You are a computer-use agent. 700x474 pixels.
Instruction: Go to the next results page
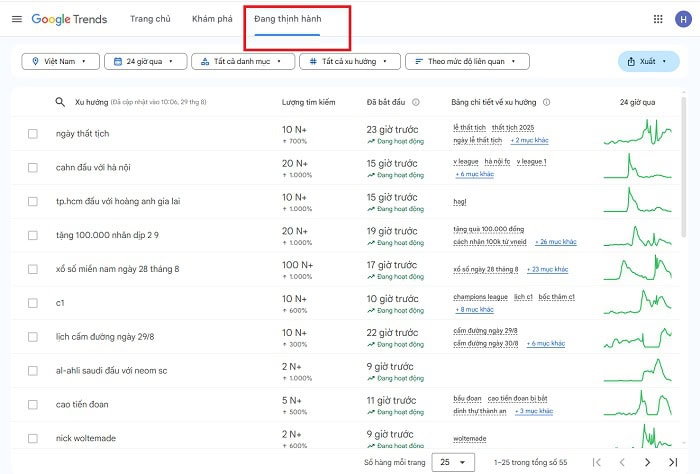pos(646,462)
